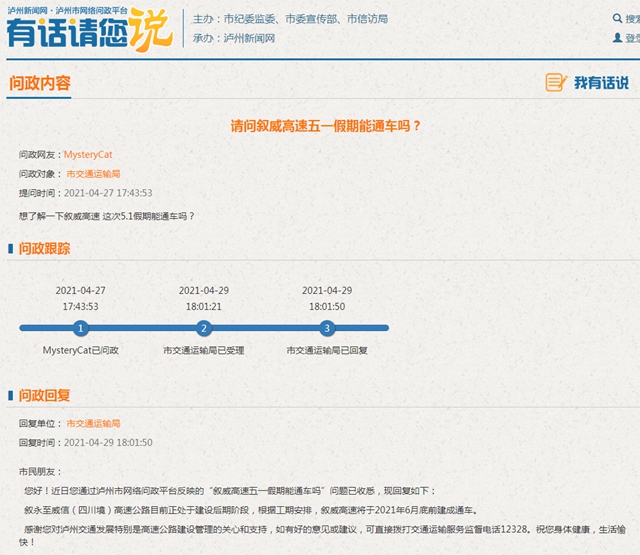Viewport: 640px width, 555px height.
Task: Click the timestamp 18:01:21 on timeline
Action: point(204,306)
